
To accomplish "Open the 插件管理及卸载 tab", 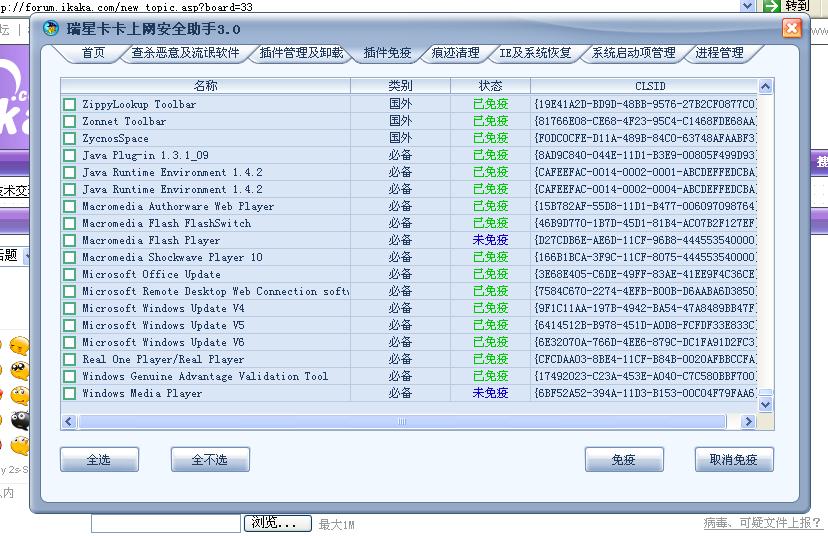I will coord(301,53).
